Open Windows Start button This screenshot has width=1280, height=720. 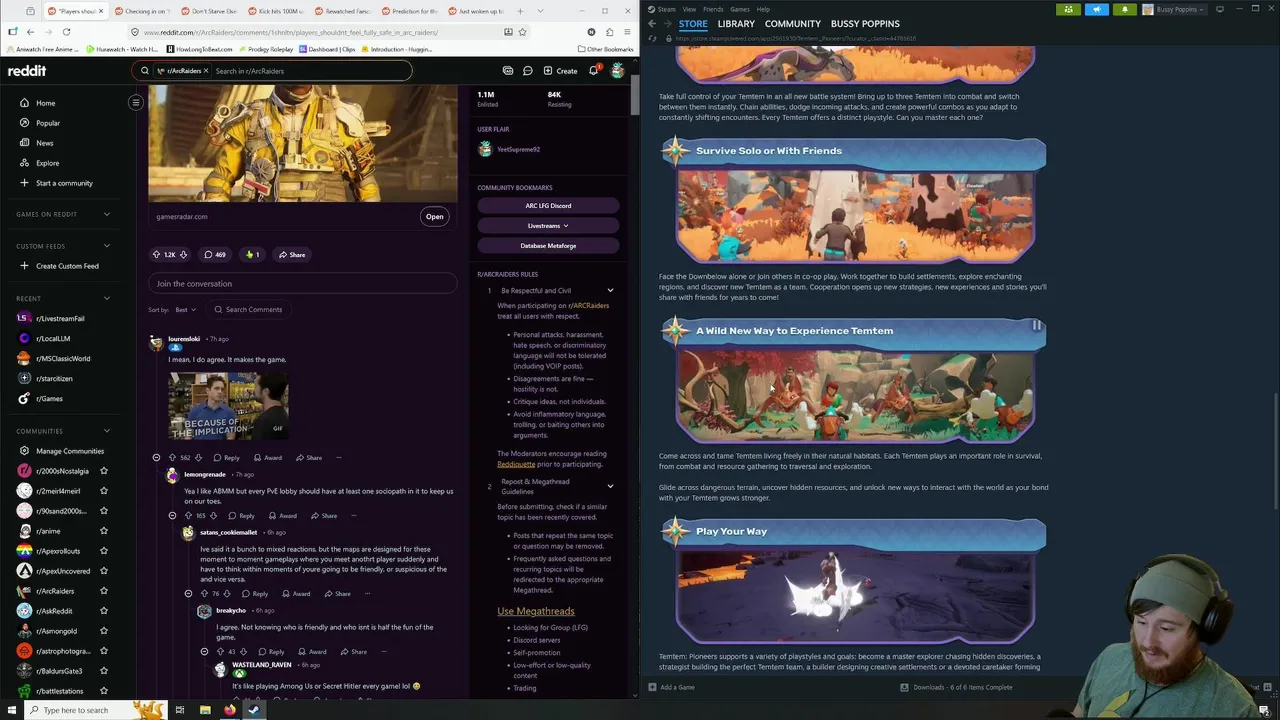click(x=12, y=710)
